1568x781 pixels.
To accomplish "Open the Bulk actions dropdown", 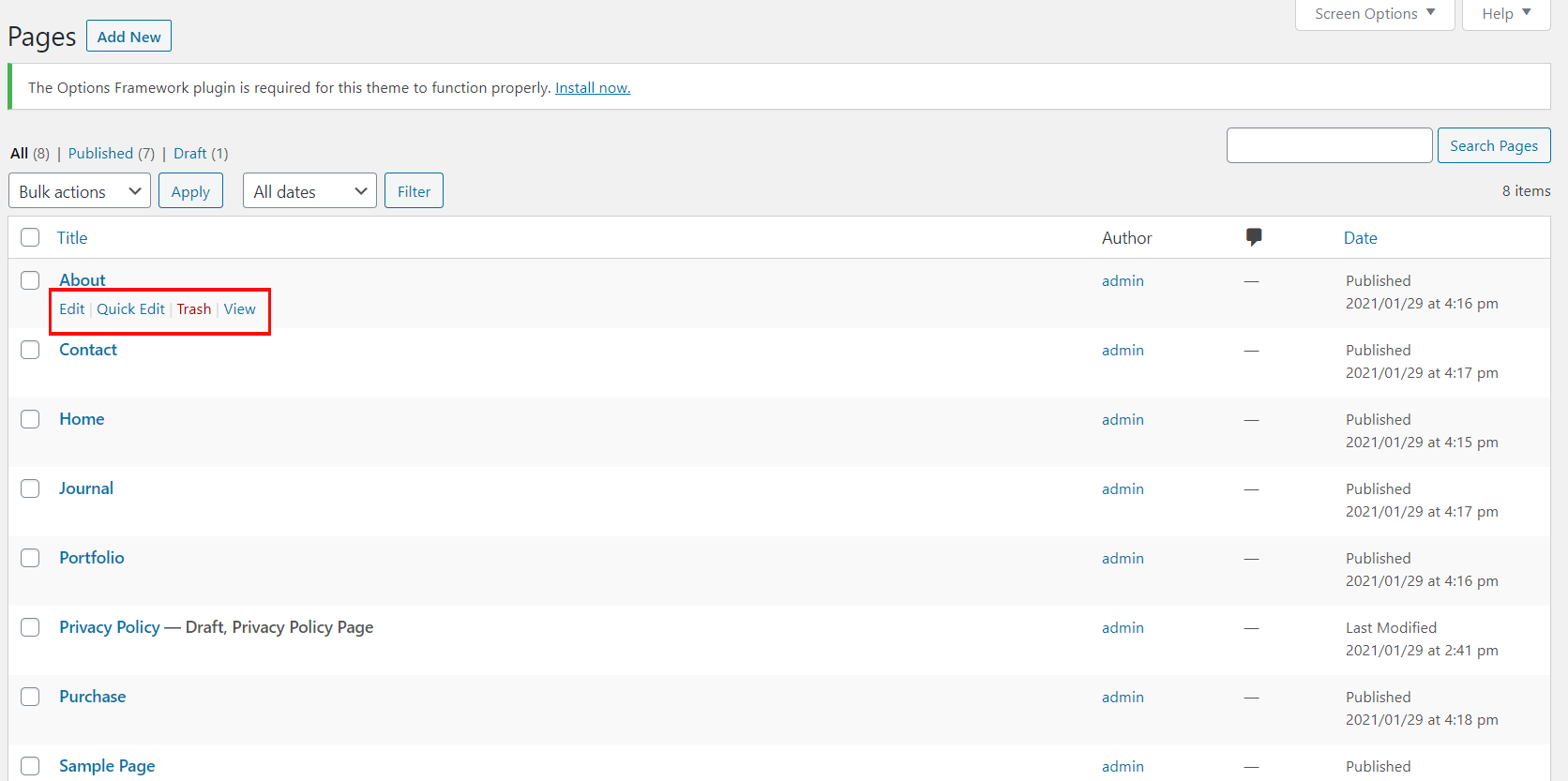I will [80, 191].
